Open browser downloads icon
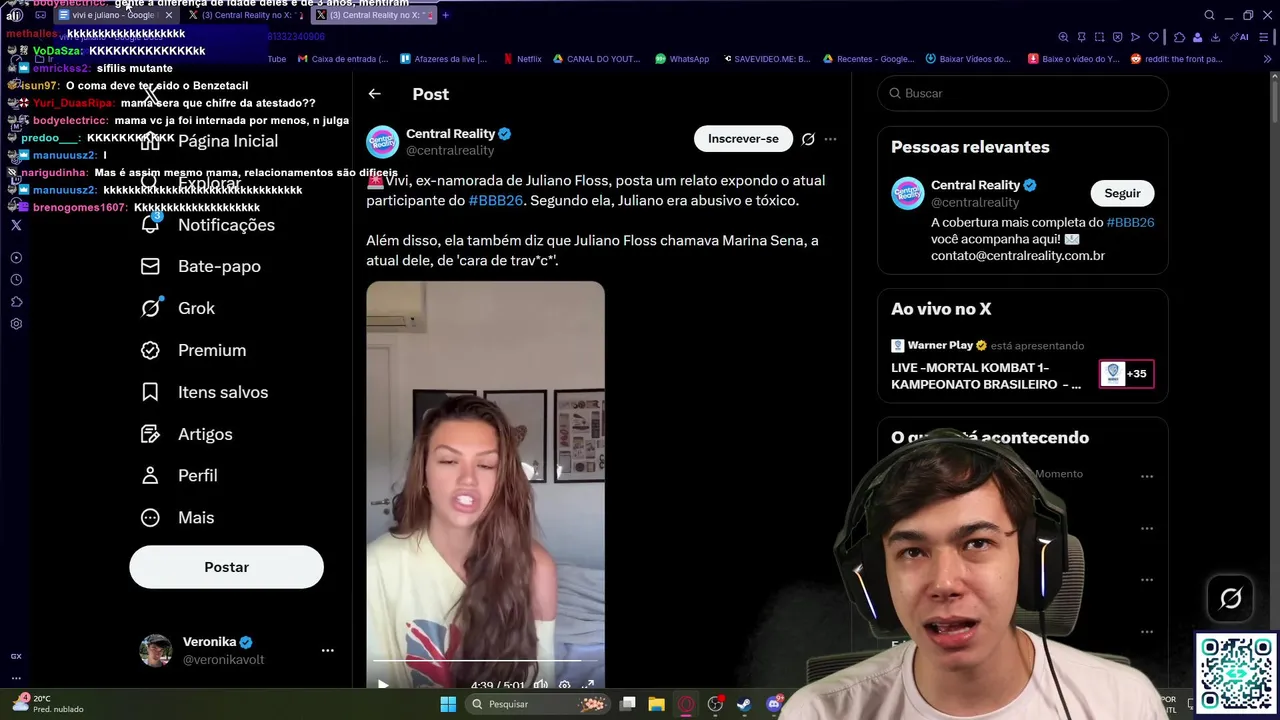The height and width of the screenshot is (720, 1280). tap(1215, 37)
